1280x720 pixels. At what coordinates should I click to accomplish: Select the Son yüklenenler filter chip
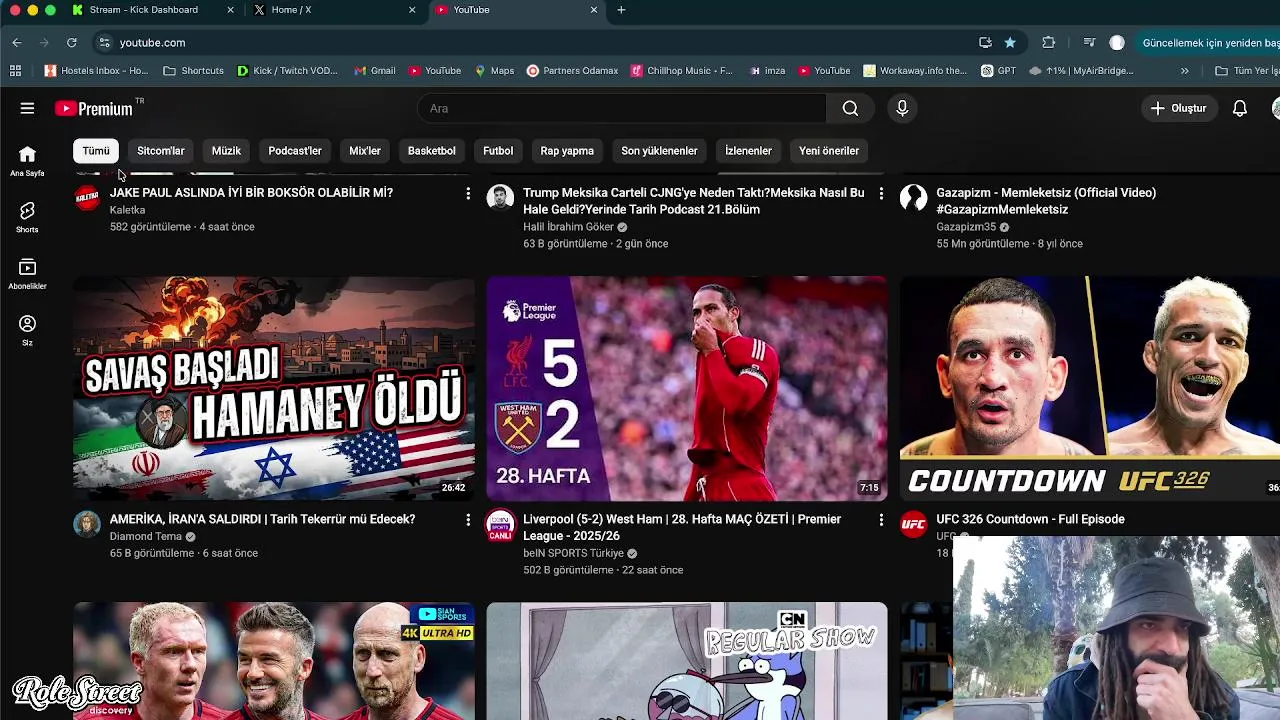659,151
